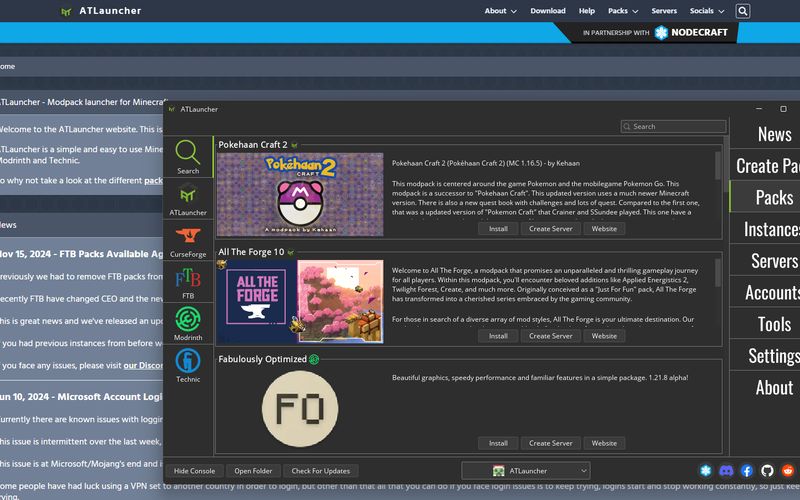This screenshot has height=500, width=800.
Task: Create Server for All The Forge 10
Action: [551, 336]
